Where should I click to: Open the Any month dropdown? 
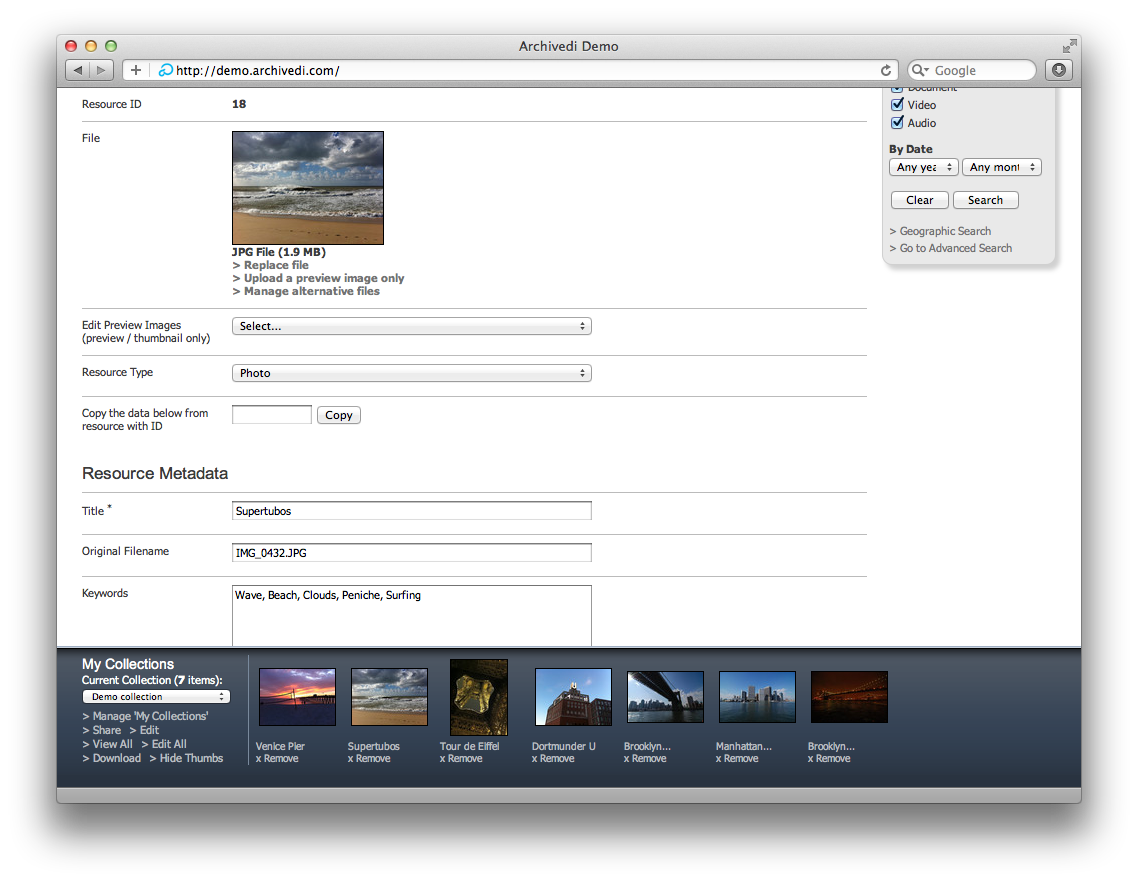1002,167
